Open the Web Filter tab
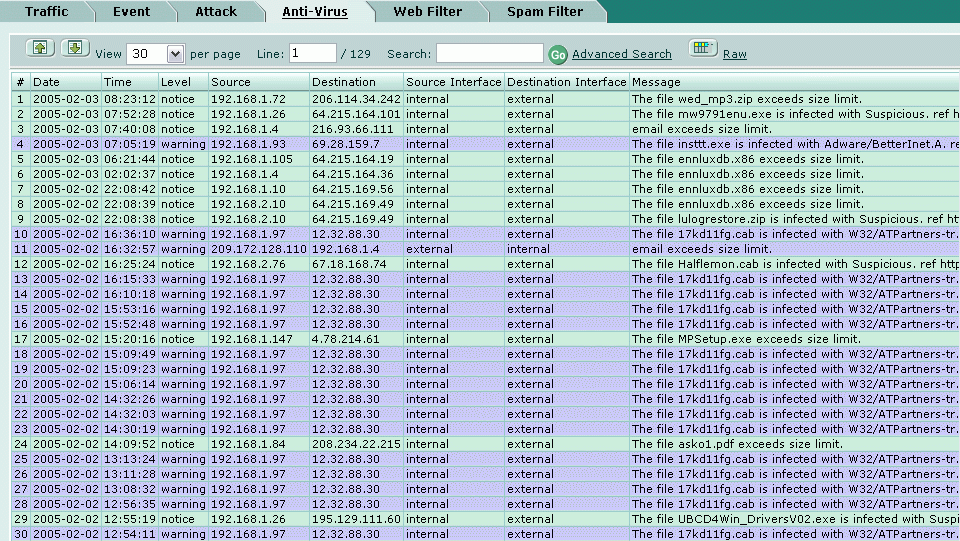 (x=427, y=11)
